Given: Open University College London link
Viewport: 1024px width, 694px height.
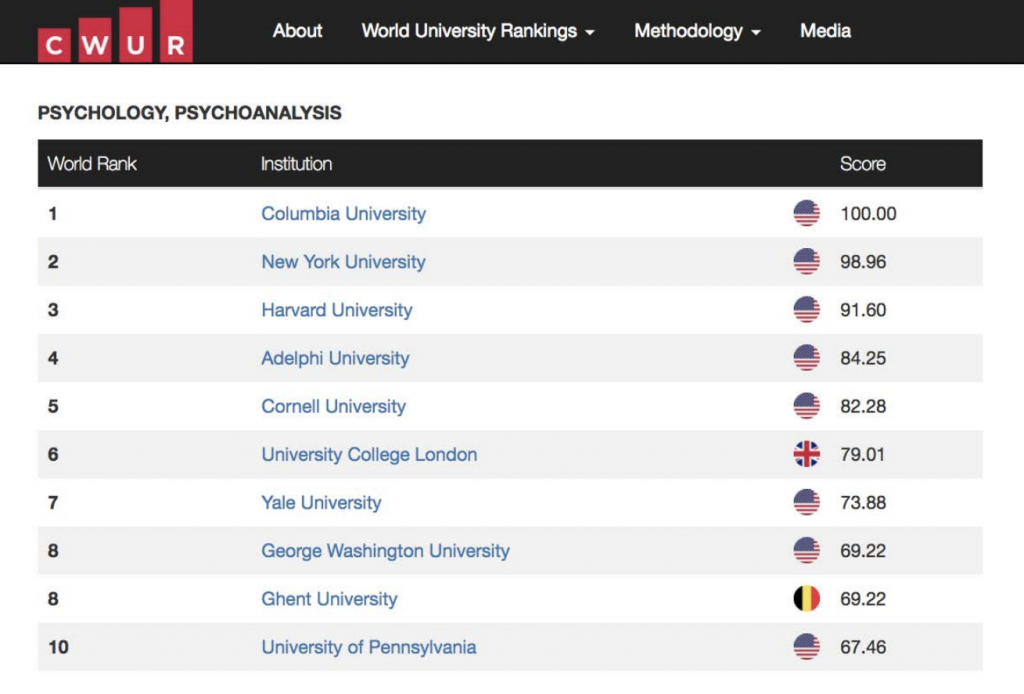Looking at the screenshot, I should tap(369, 454).
